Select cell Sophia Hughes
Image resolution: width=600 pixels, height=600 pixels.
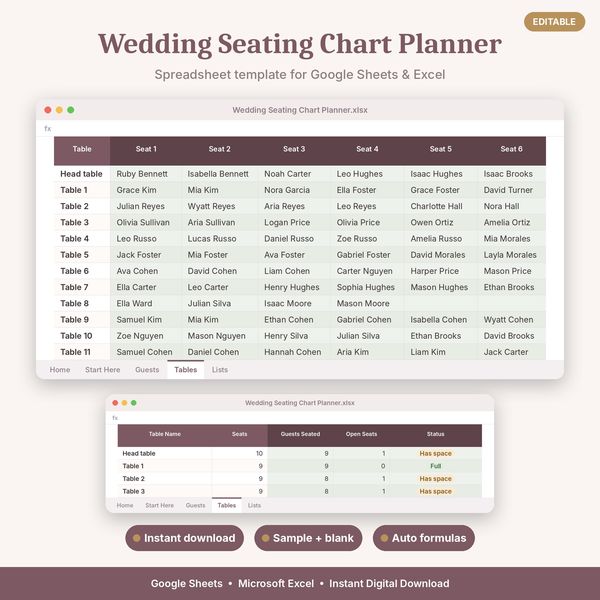pyautogui.click(x=367, y=287)
